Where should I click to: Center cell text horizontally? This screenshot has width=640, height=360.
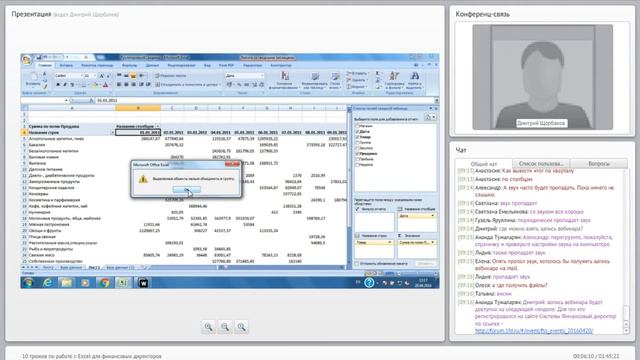pos(126,84)
